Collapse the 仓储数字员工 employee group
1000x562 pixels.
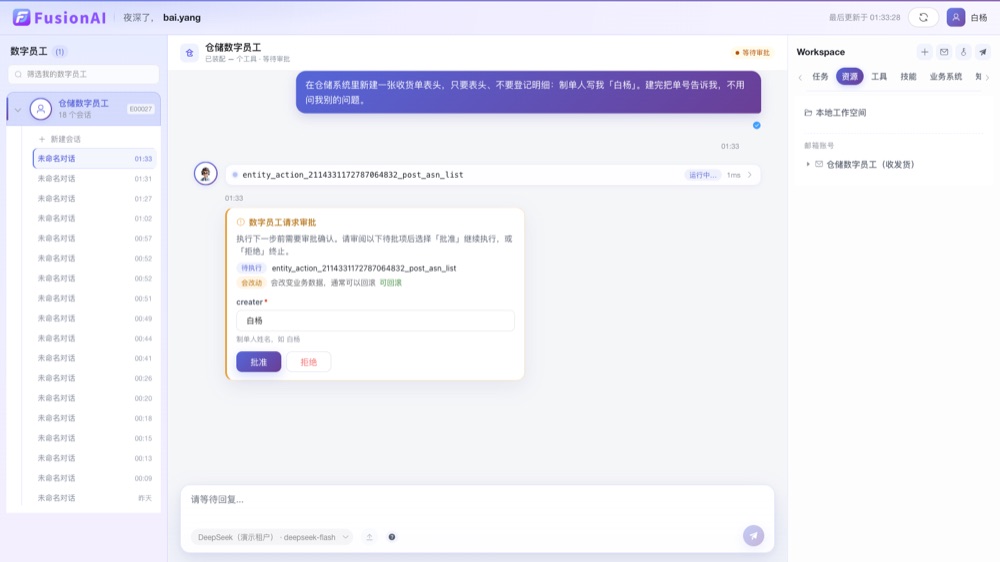(18, 110)
